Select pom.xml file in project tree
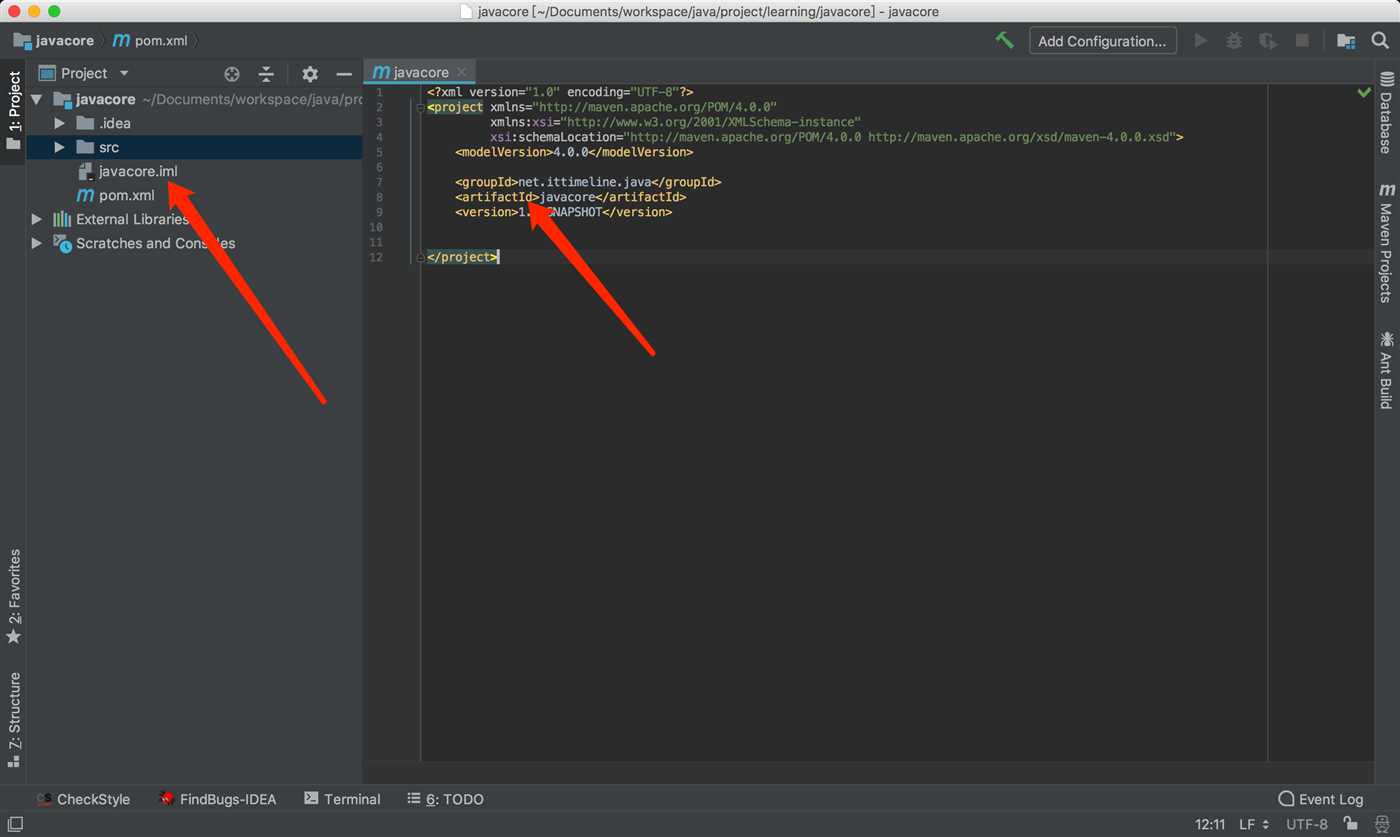This screenshot has width=1400, height=837. 116,195
